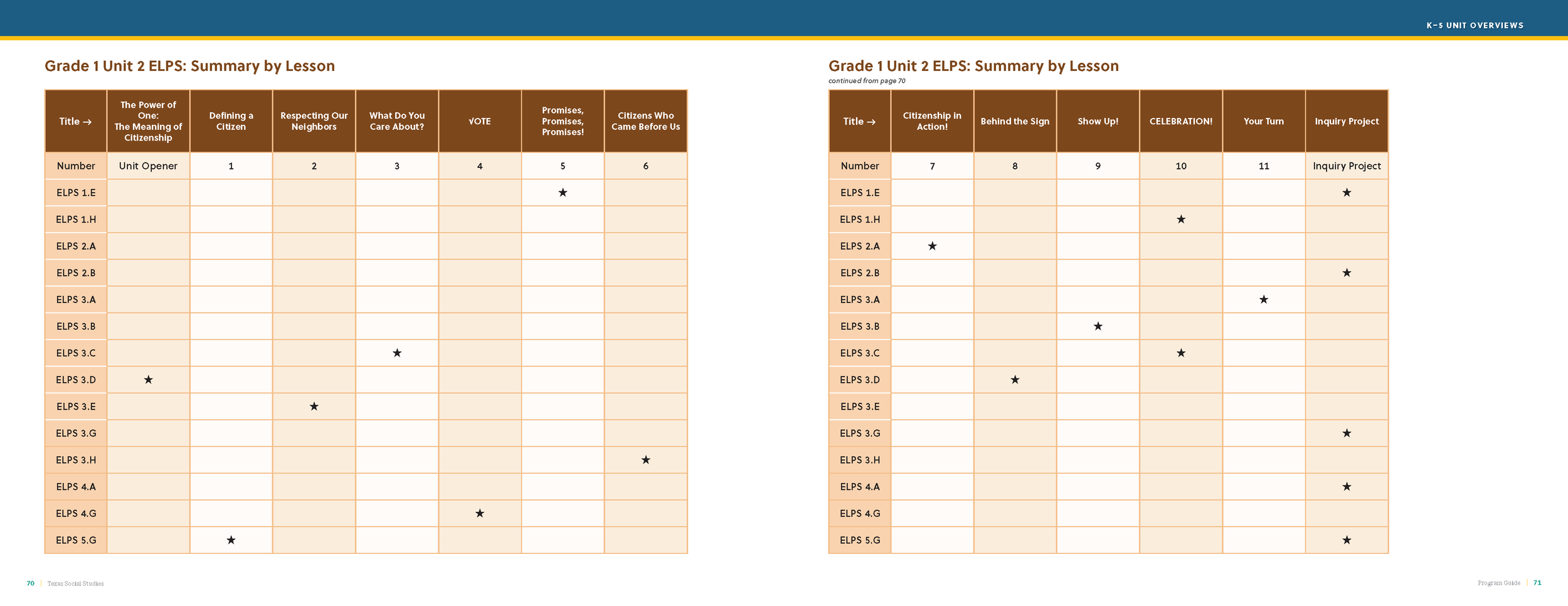Select 'The Power of One' column header

pos(148,121)
